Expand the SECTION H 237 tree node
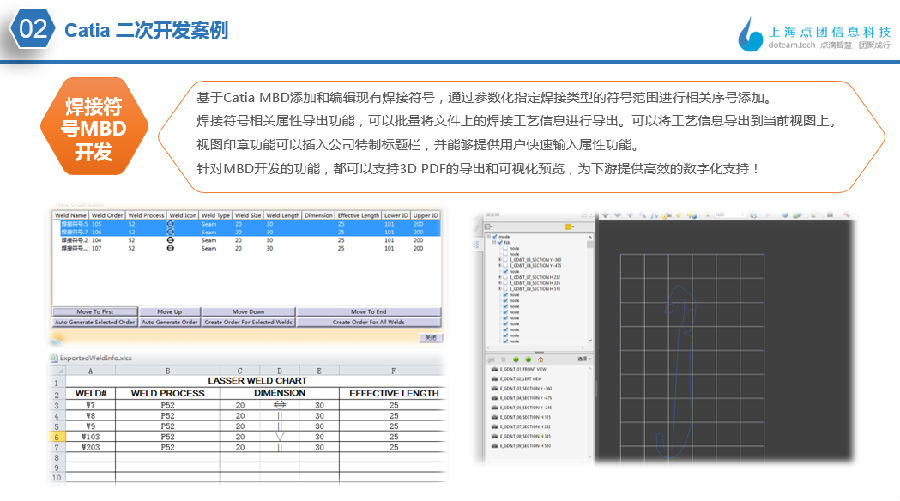900x501 pixels. (x=501, y=278)
